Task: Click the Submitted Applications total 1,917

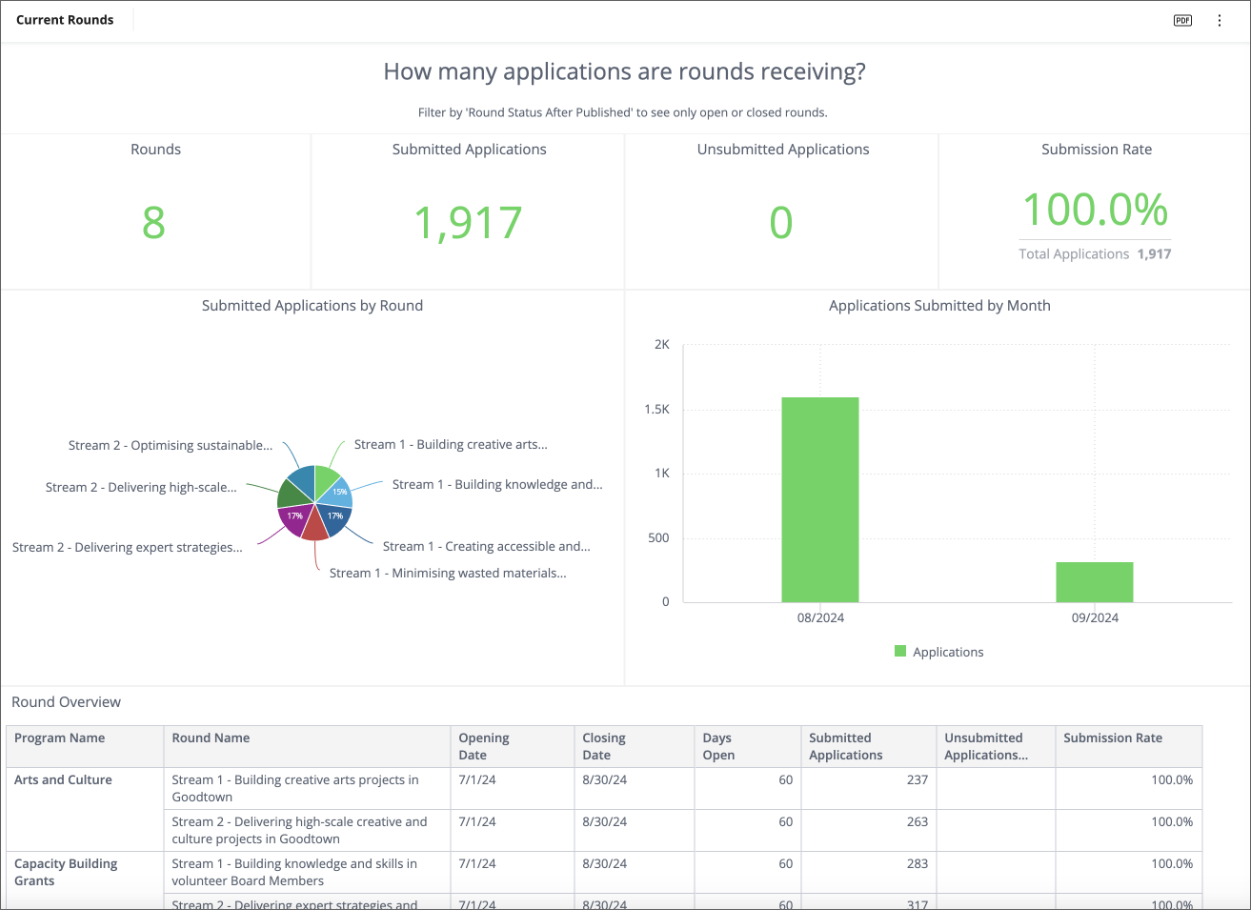Action: click(468, 223)
